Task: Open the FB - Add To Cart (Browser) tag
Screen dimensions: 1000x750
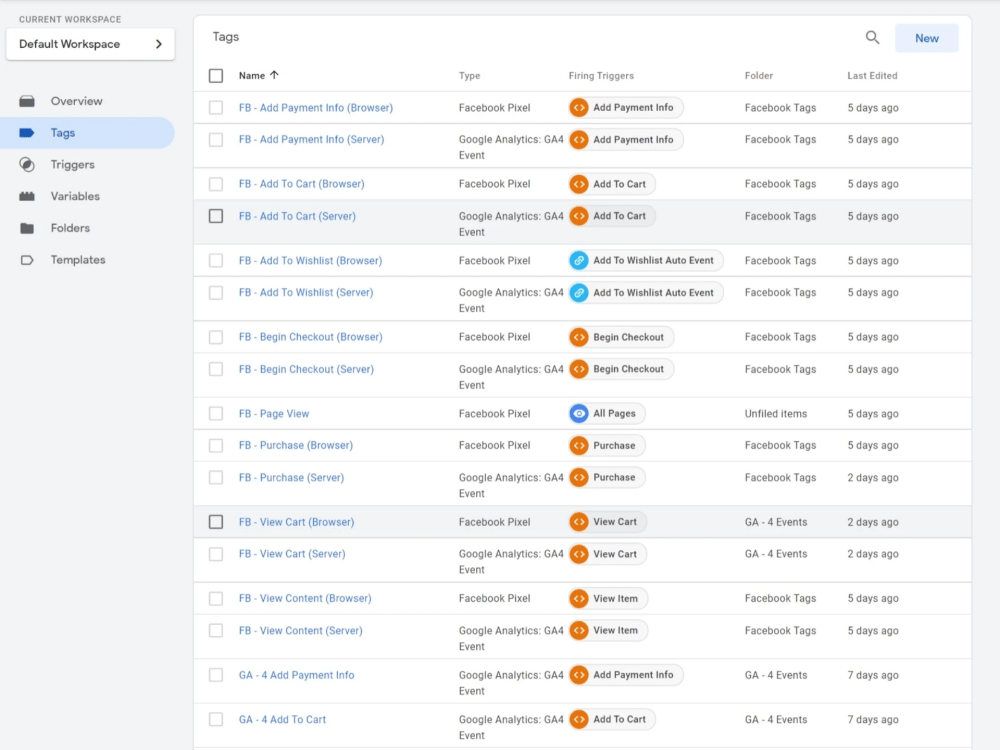Action: (302, 184)
